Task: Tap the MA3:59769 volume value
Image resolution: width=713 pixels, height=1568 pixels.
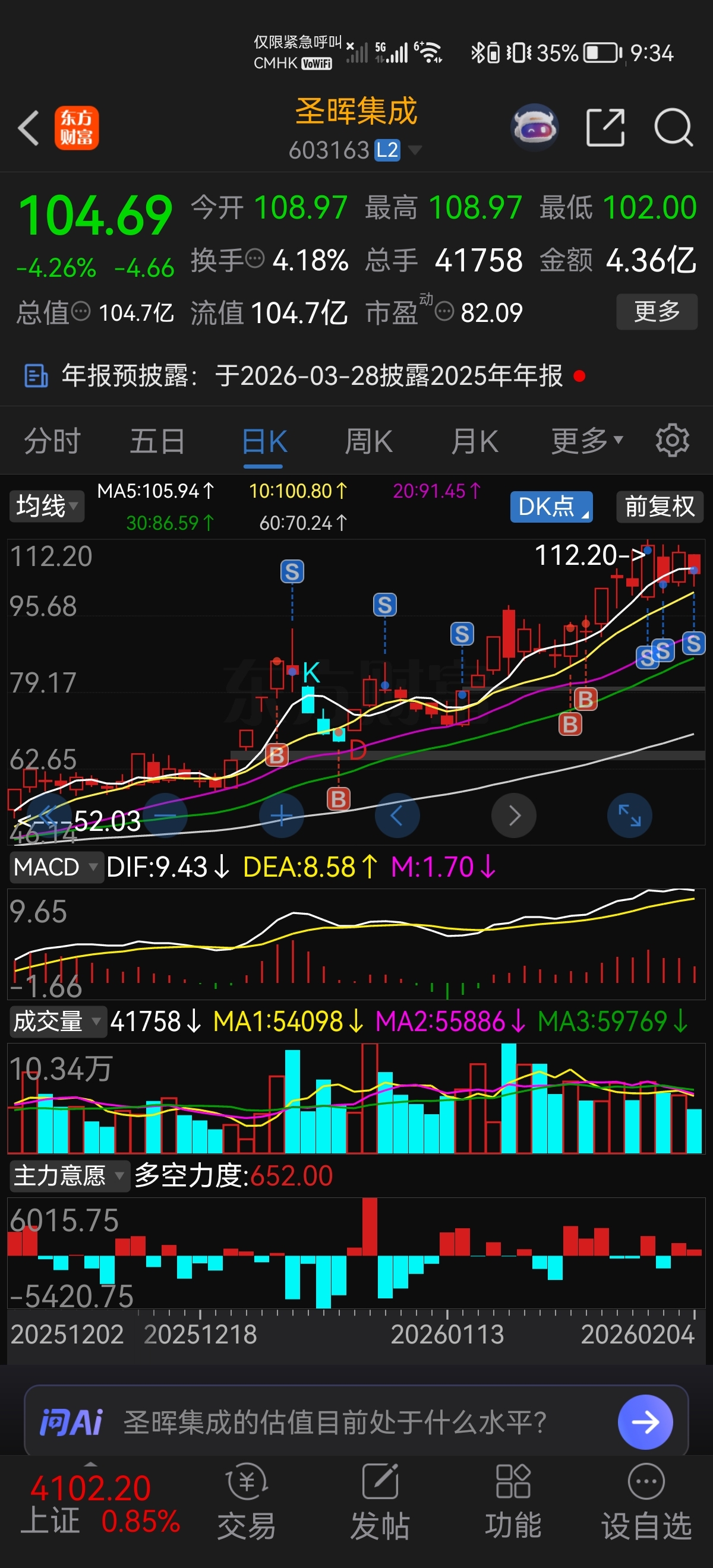Action: pos(613,1021)
